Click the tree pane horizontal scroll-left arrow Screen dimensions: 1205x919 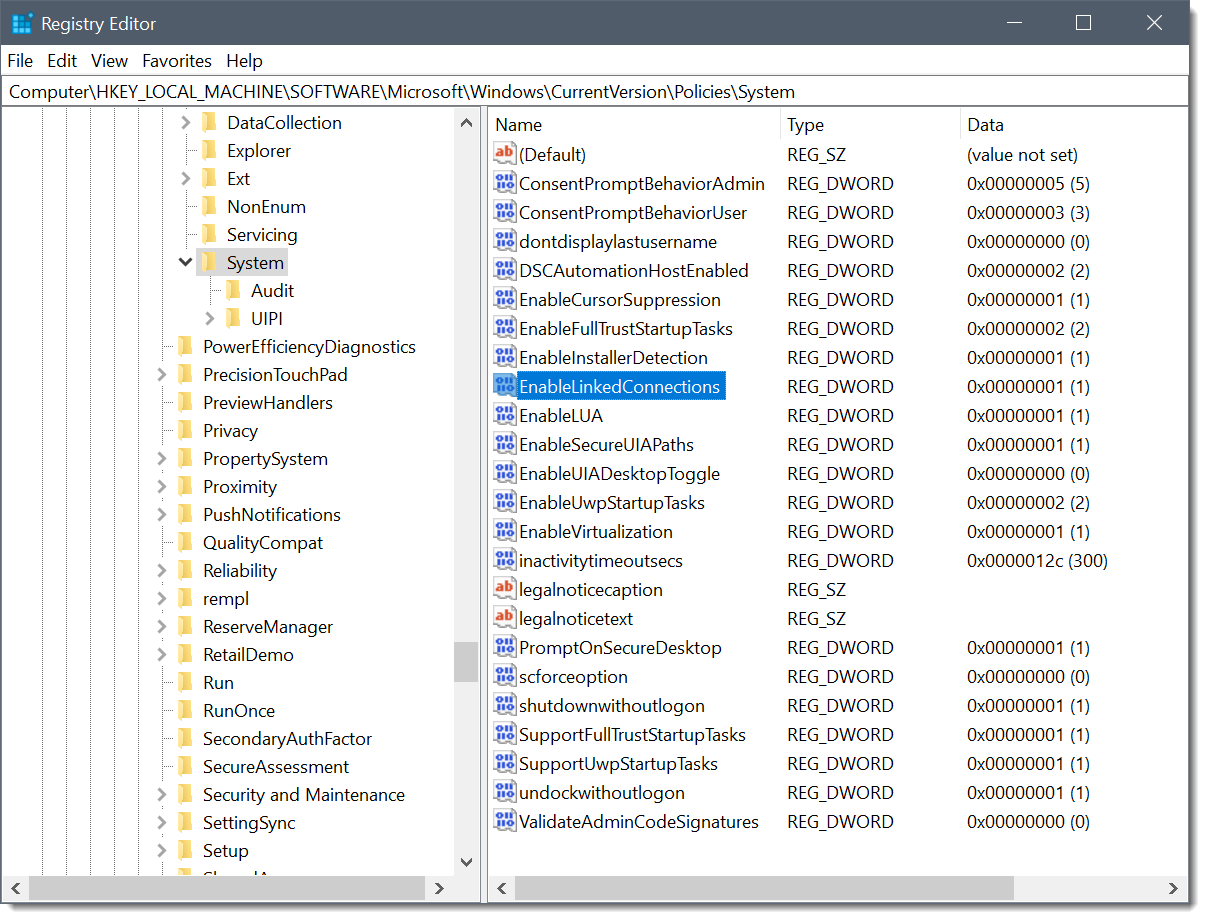pos(15,888)
